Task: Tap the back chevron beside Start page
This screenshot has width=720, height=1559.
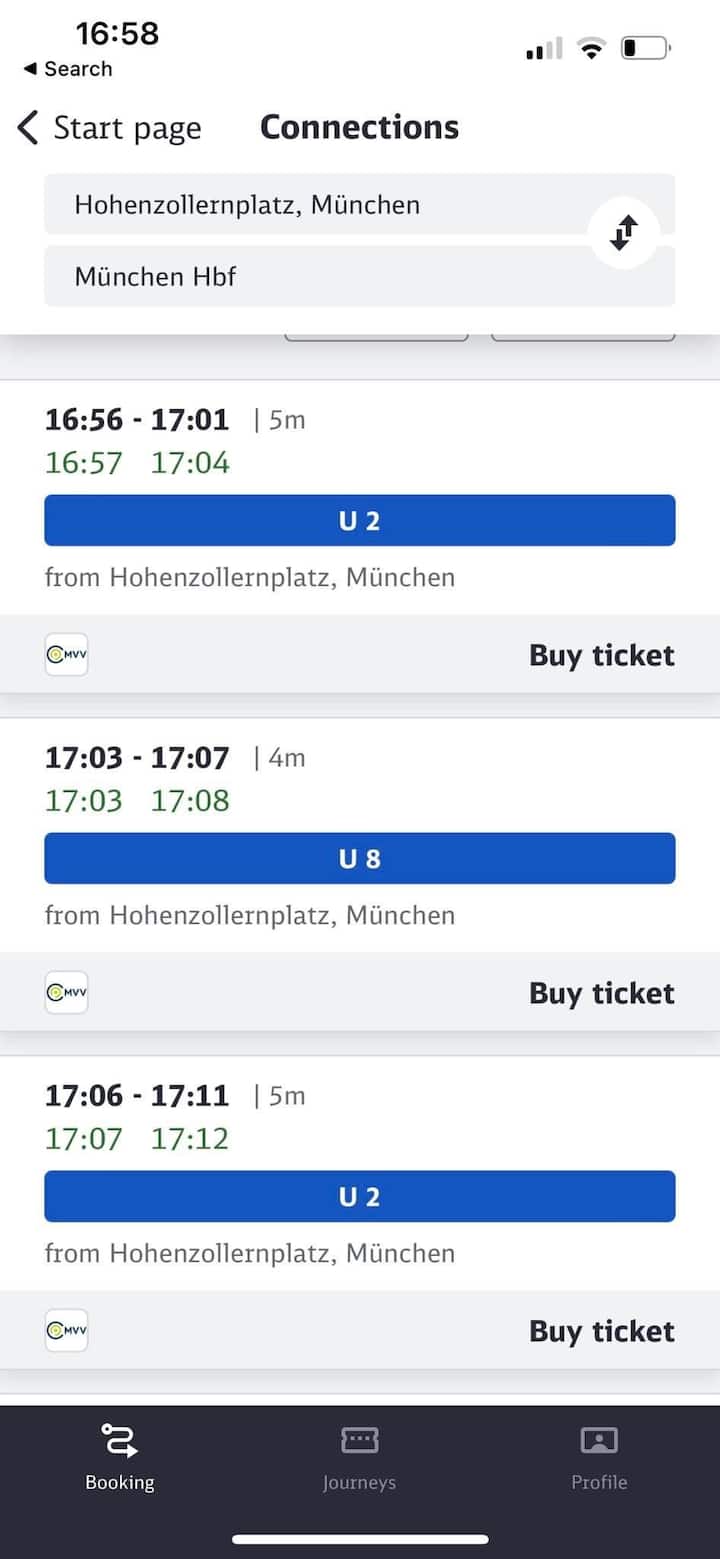Action: [28, 128]
